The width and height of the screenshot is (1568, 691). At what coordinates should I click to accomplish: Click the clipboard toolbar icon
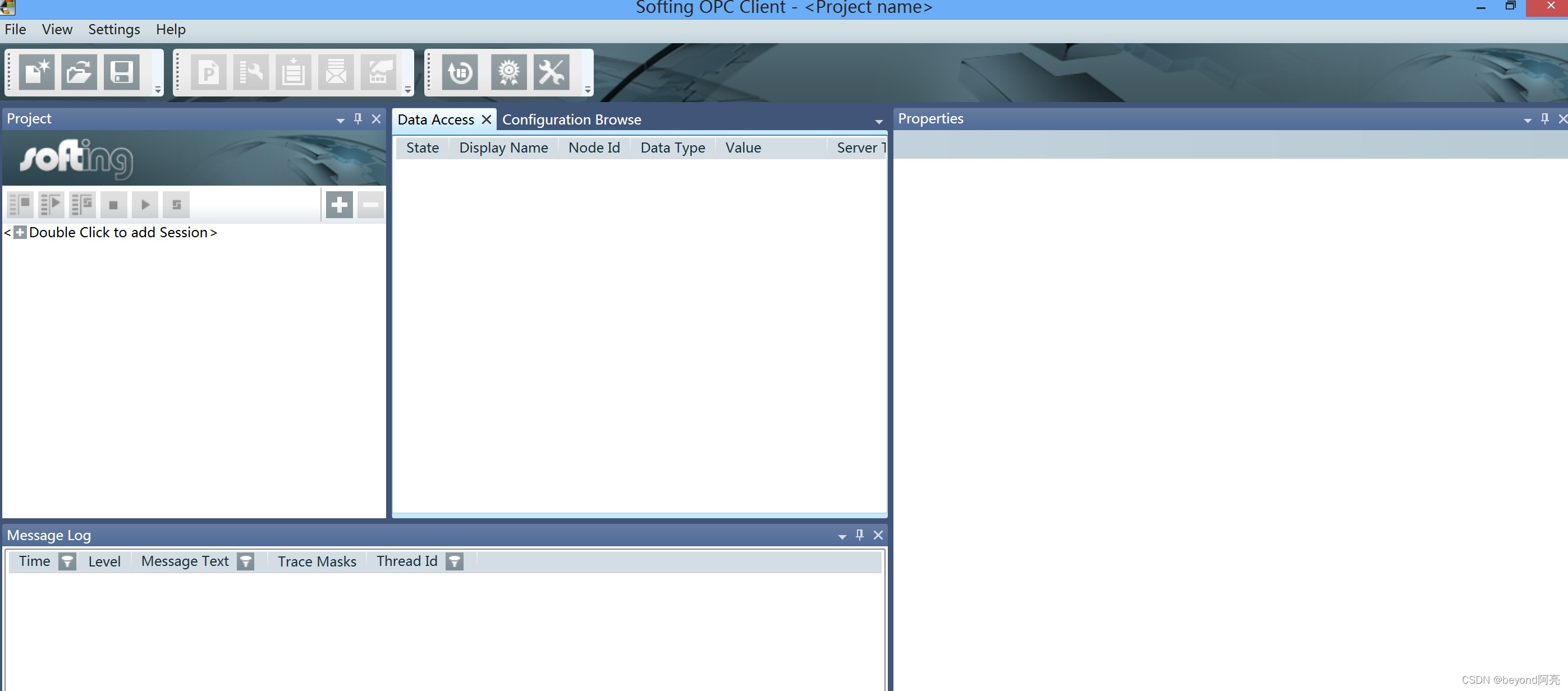click(x=294, y=72)
